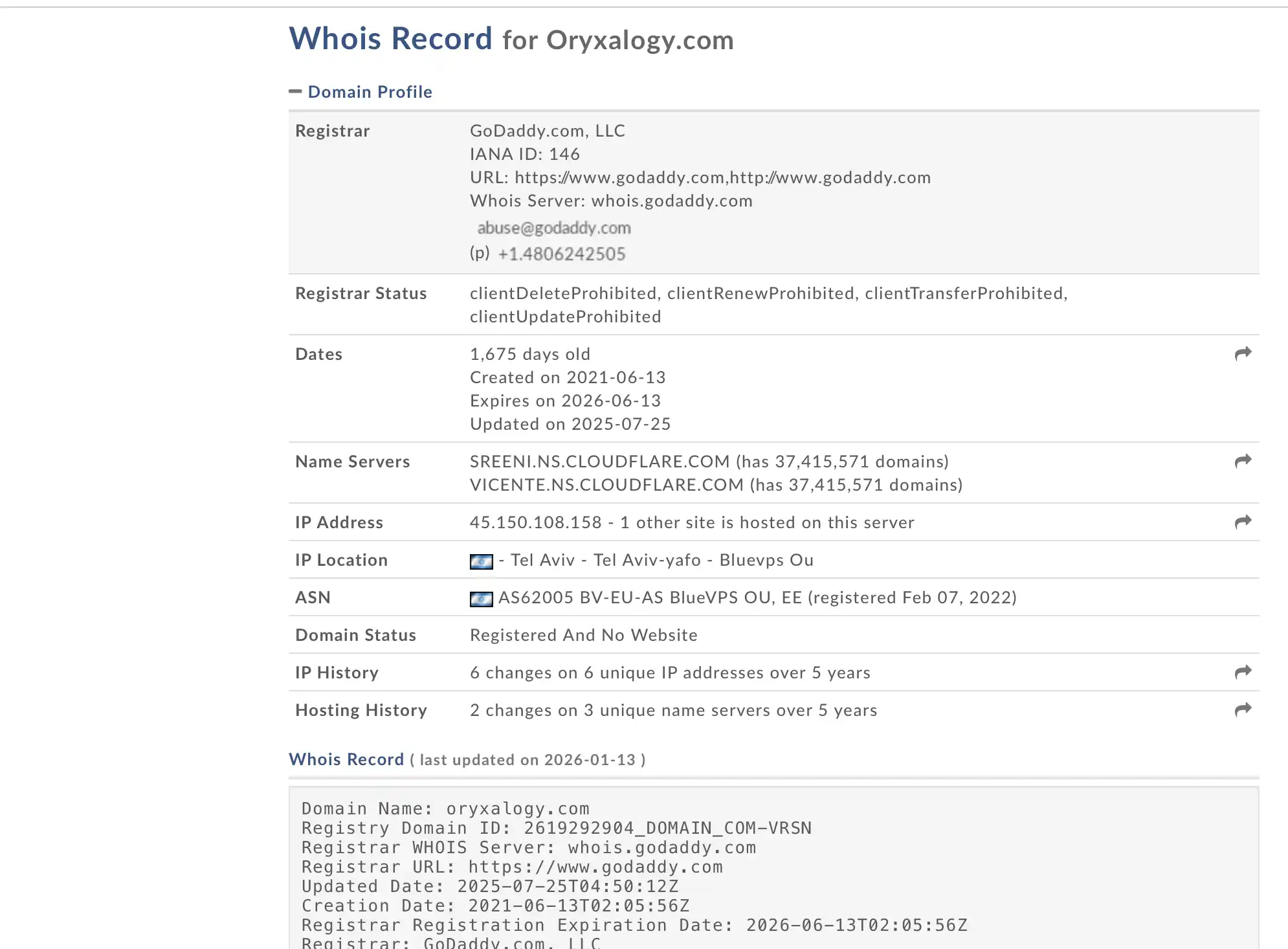Click the '6 changes on 6 unique IP addresses' text
The height and width of the screenshot is (949, 1288).
(x=670, y=673)
